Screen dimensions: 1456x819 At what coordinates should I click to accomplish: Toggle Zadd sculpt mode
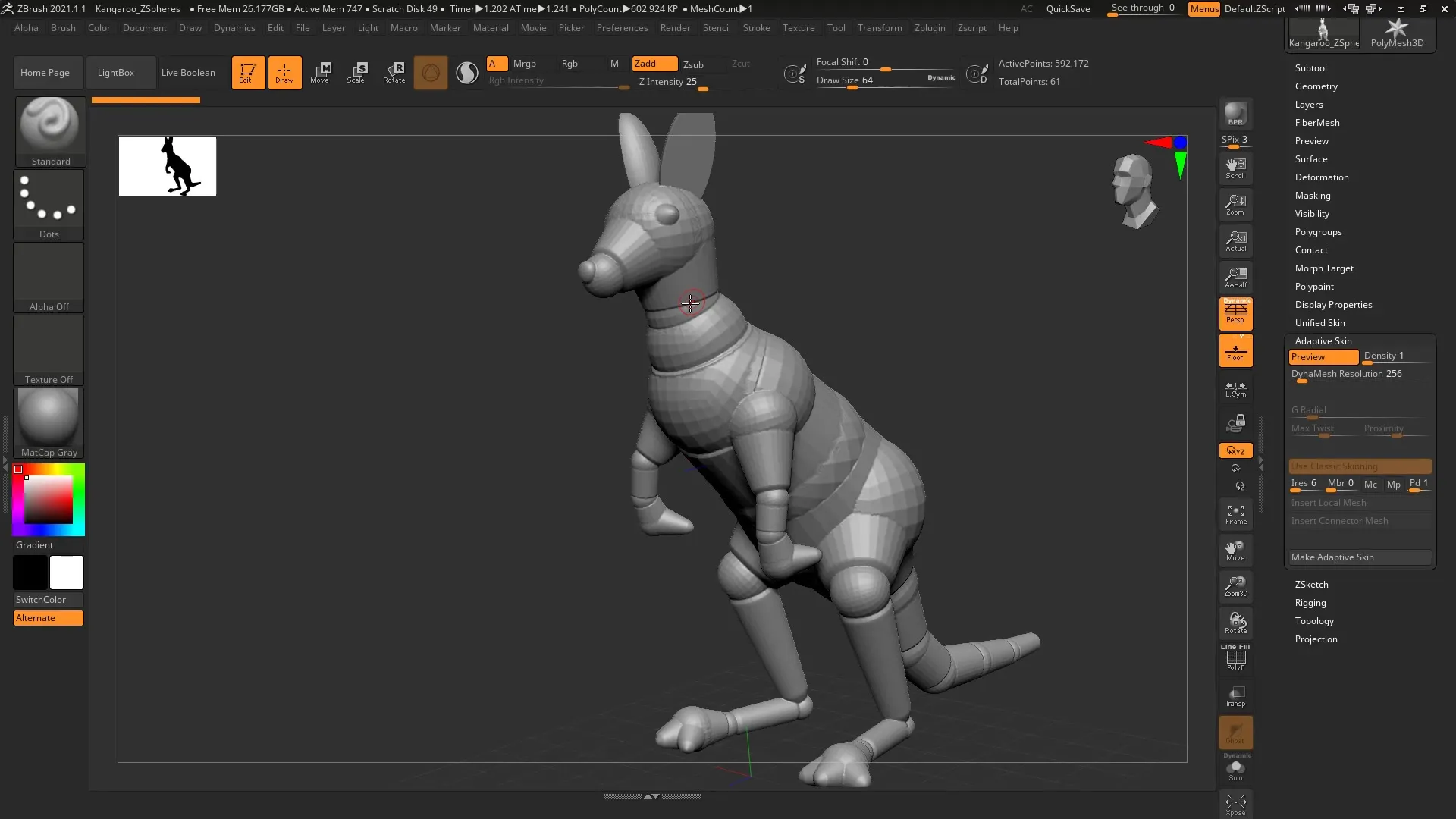pos(655,64)
